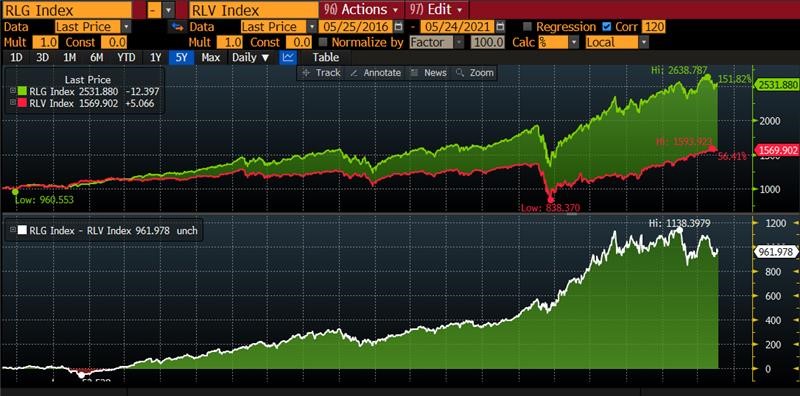Activate the Zoom magnifier tool
Screen dimensions: 800x396
pyautogui.click(x=475, y=73)
